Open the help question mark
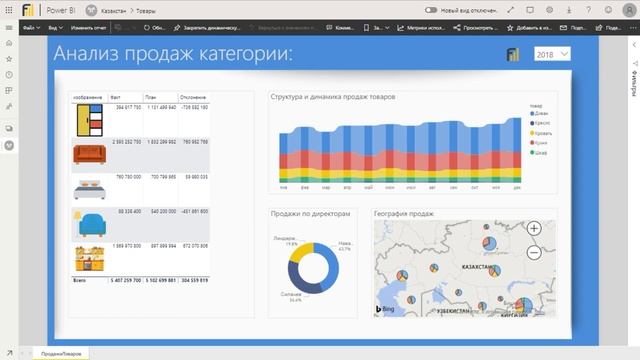 click(589, 10)
